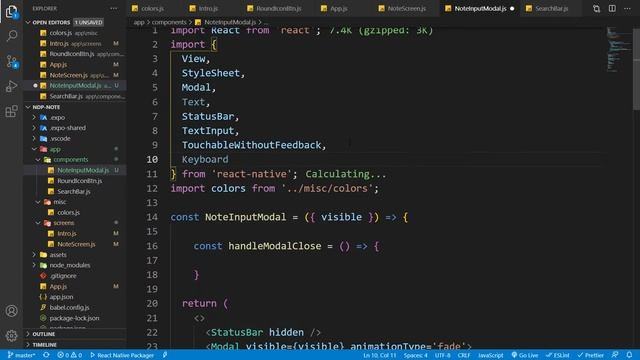Open RoundIconBtn.js in components tree
Viewport: 640px width, 360px height.
click(x=80, y=181)
